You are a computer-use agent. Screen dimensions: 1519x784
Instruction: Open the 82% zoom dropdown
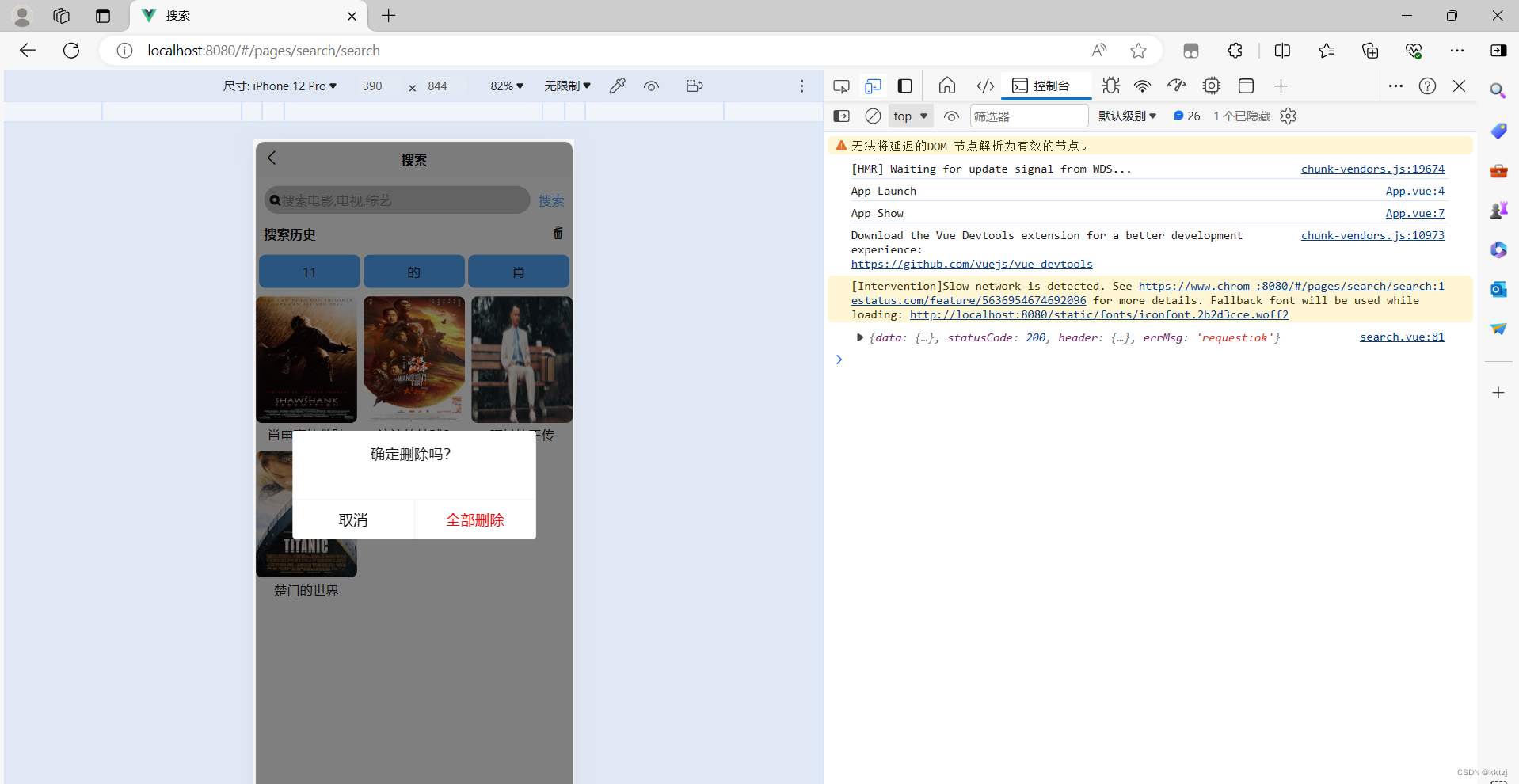(507, 86)
